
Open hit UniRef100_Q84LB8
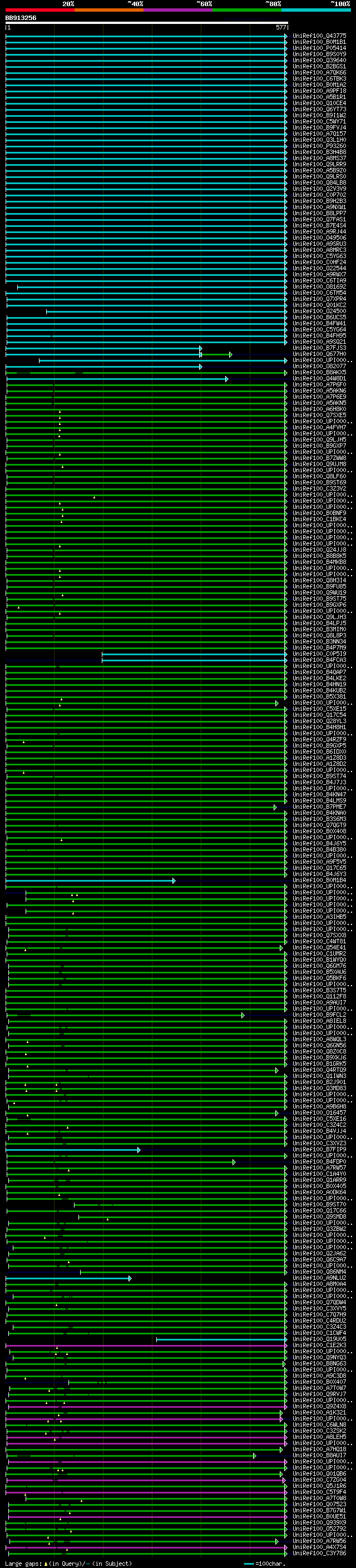[319, 182]
